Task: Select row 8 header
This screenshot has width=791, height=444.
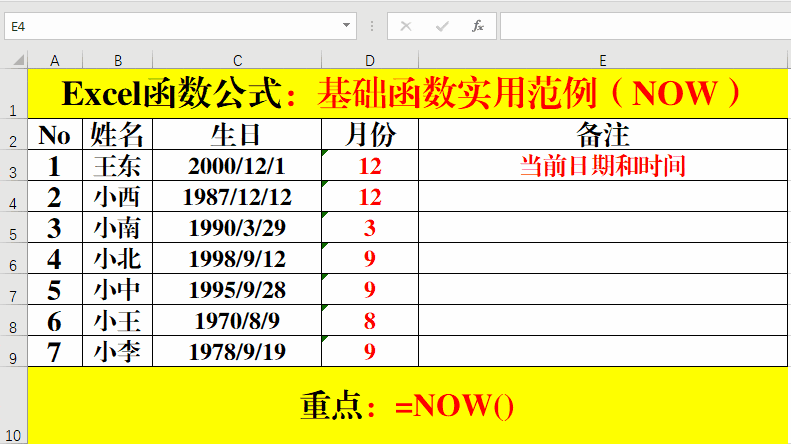Action: (x=13, y=320)
